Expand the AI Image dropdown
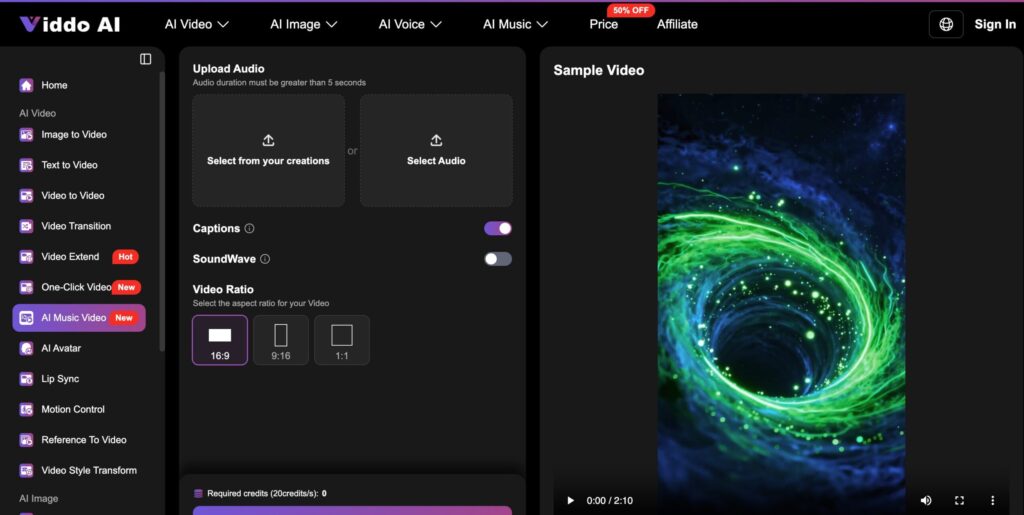 click(304, 24)
